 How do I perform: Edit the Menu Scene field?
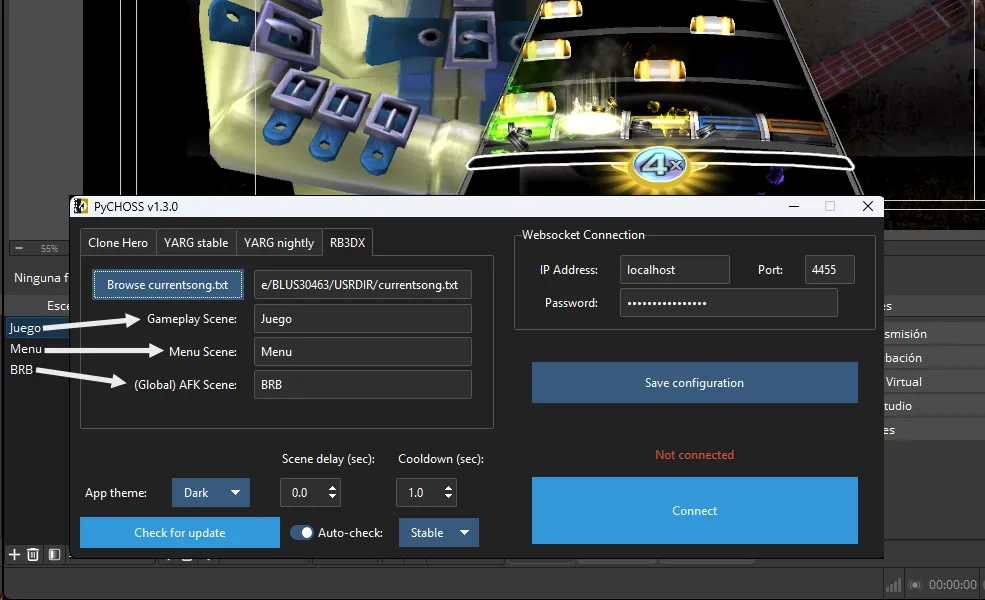362,352
